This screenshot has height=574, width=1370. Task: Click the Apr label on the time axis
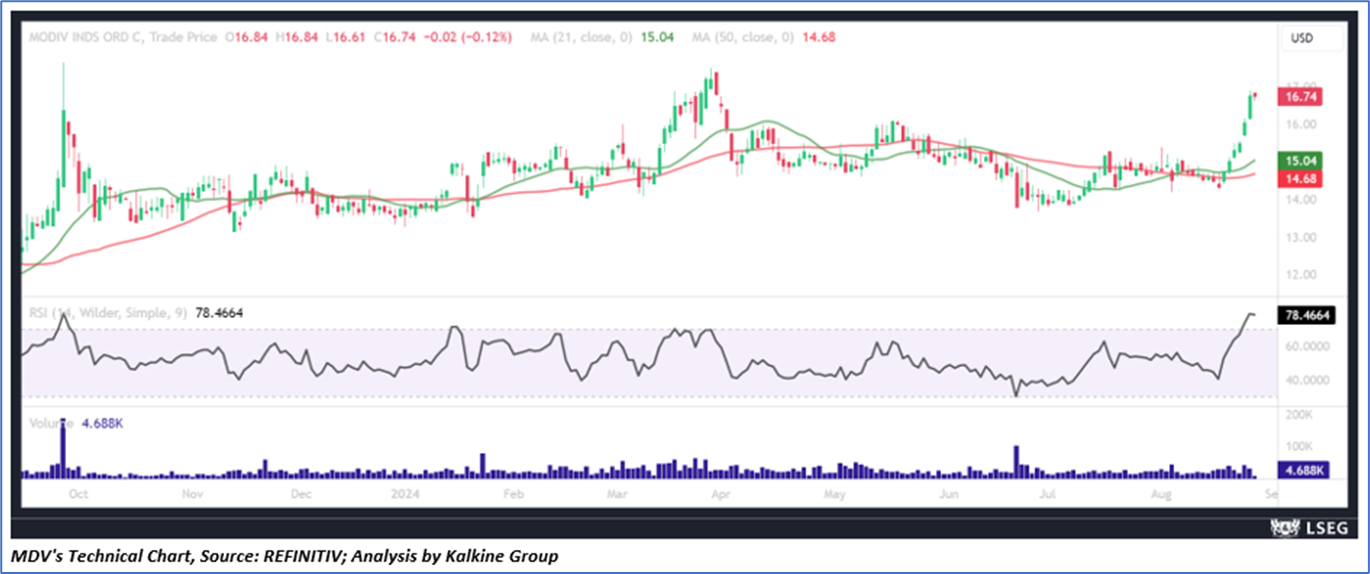[x=720, y=494]
